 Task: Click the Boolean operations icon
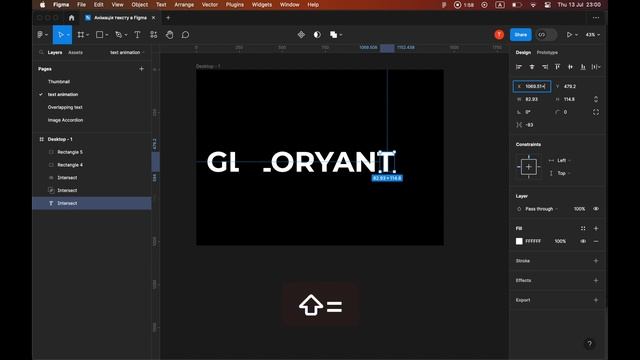point(333,35)
